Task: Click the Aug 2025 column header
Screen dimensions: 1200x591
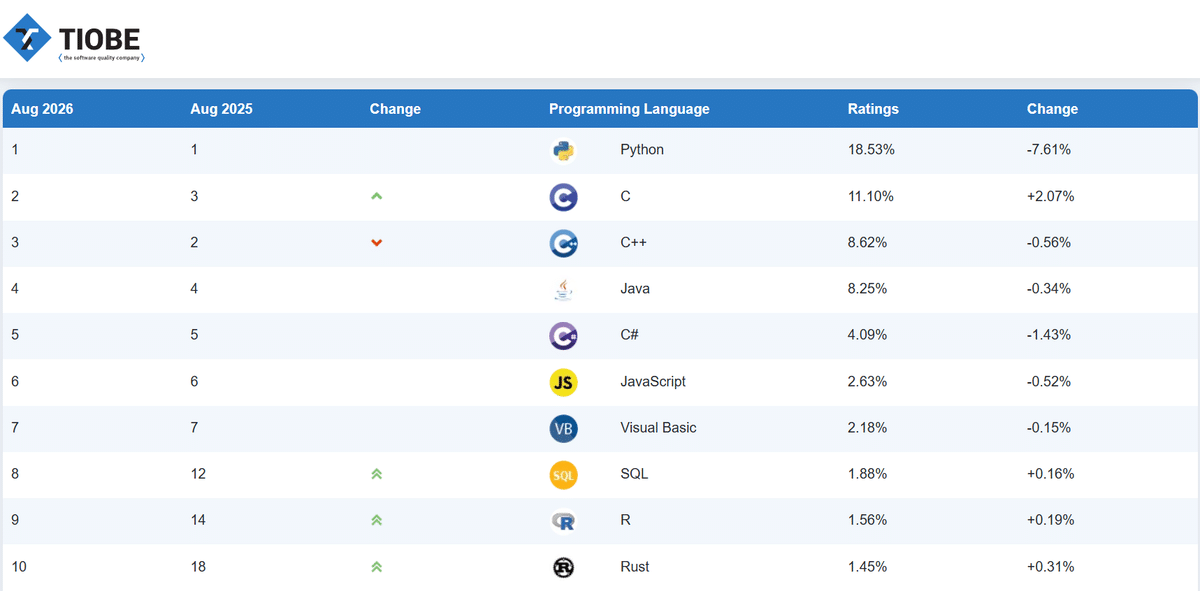Action: tap(221, 109)
